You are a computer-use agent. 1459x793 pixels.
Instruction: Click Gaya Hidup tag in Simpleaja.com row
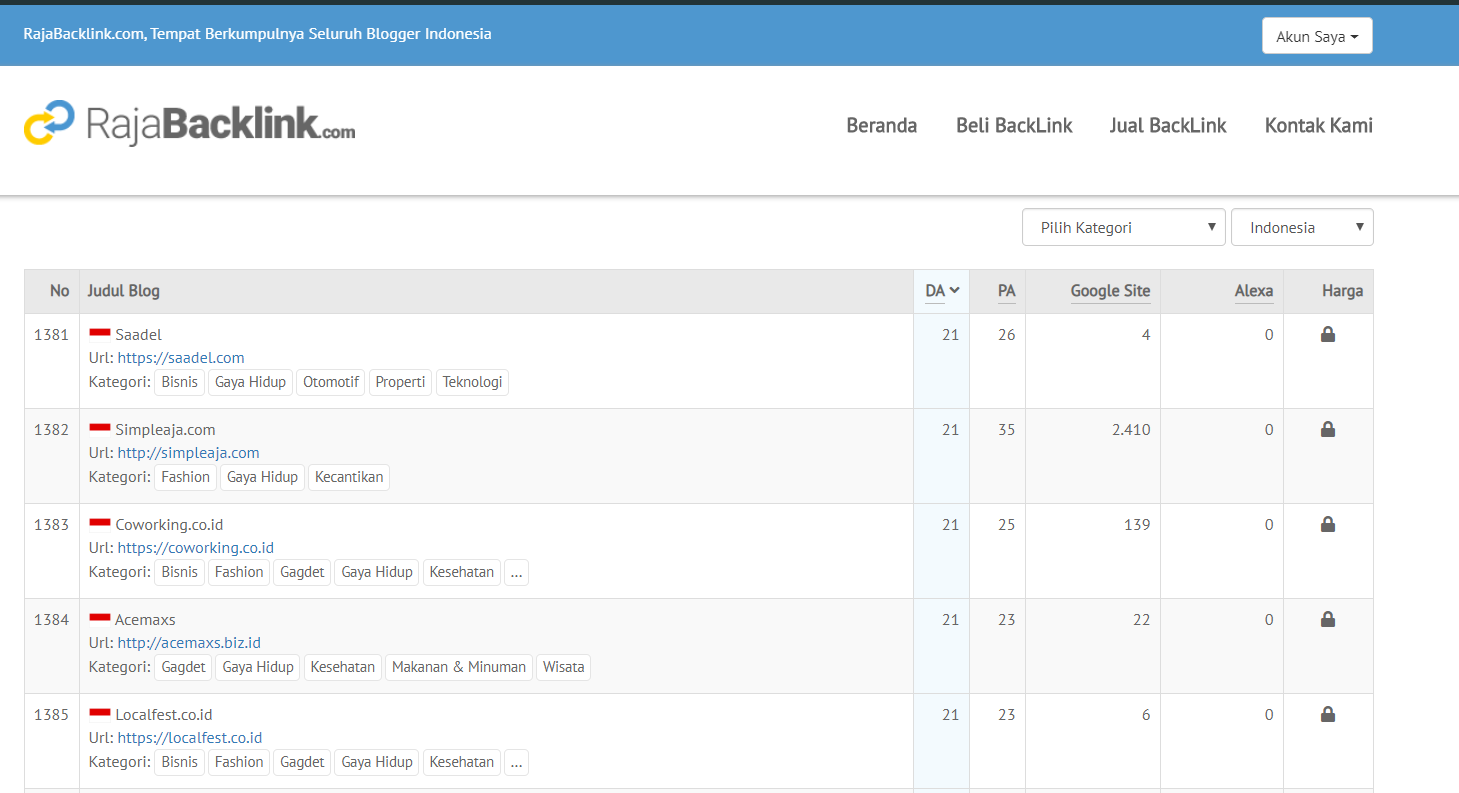[262, 477]
